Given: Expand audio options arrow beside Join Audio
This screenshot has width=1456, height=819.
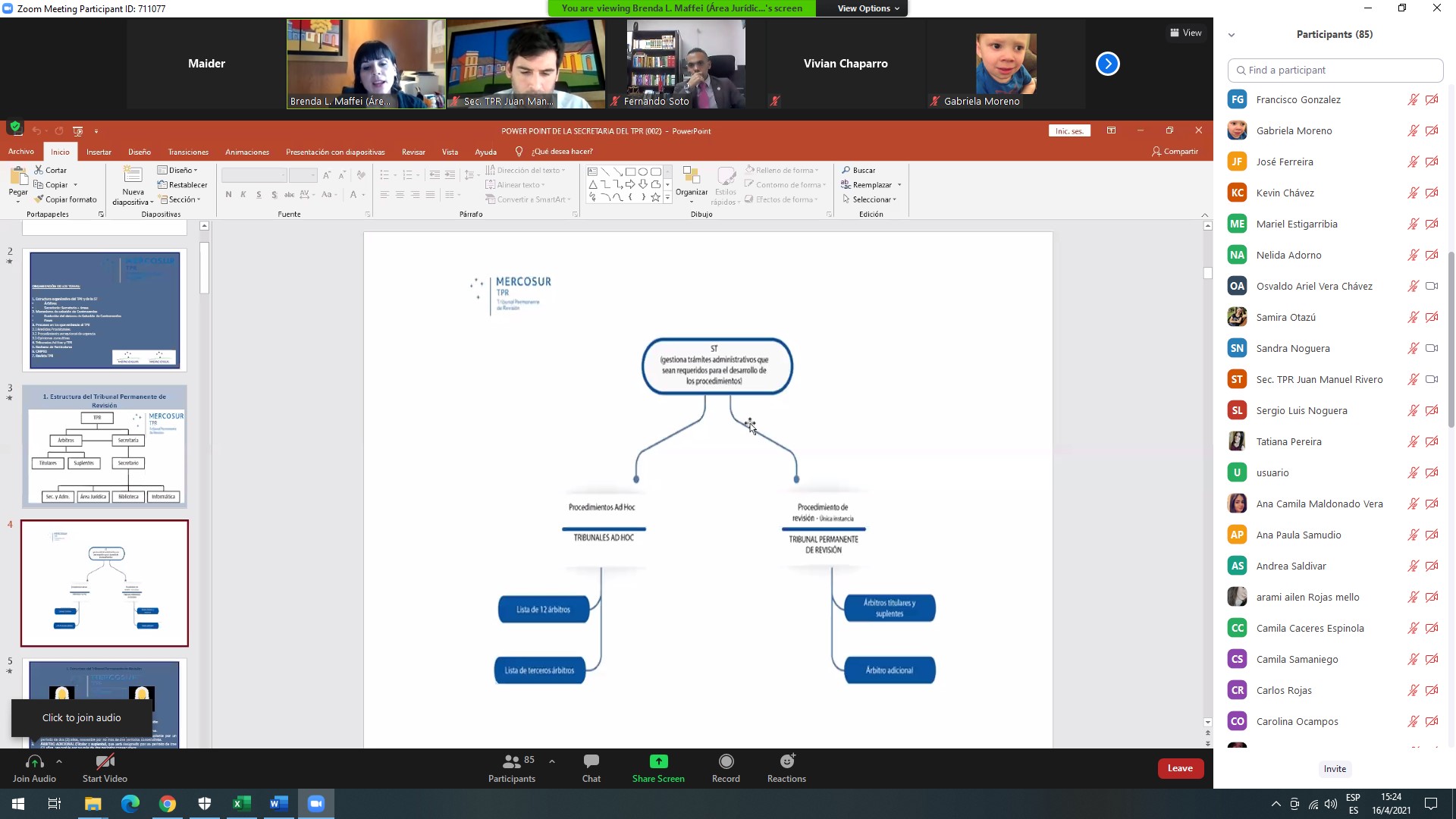Looking at the screenshot, I should 59,761.
